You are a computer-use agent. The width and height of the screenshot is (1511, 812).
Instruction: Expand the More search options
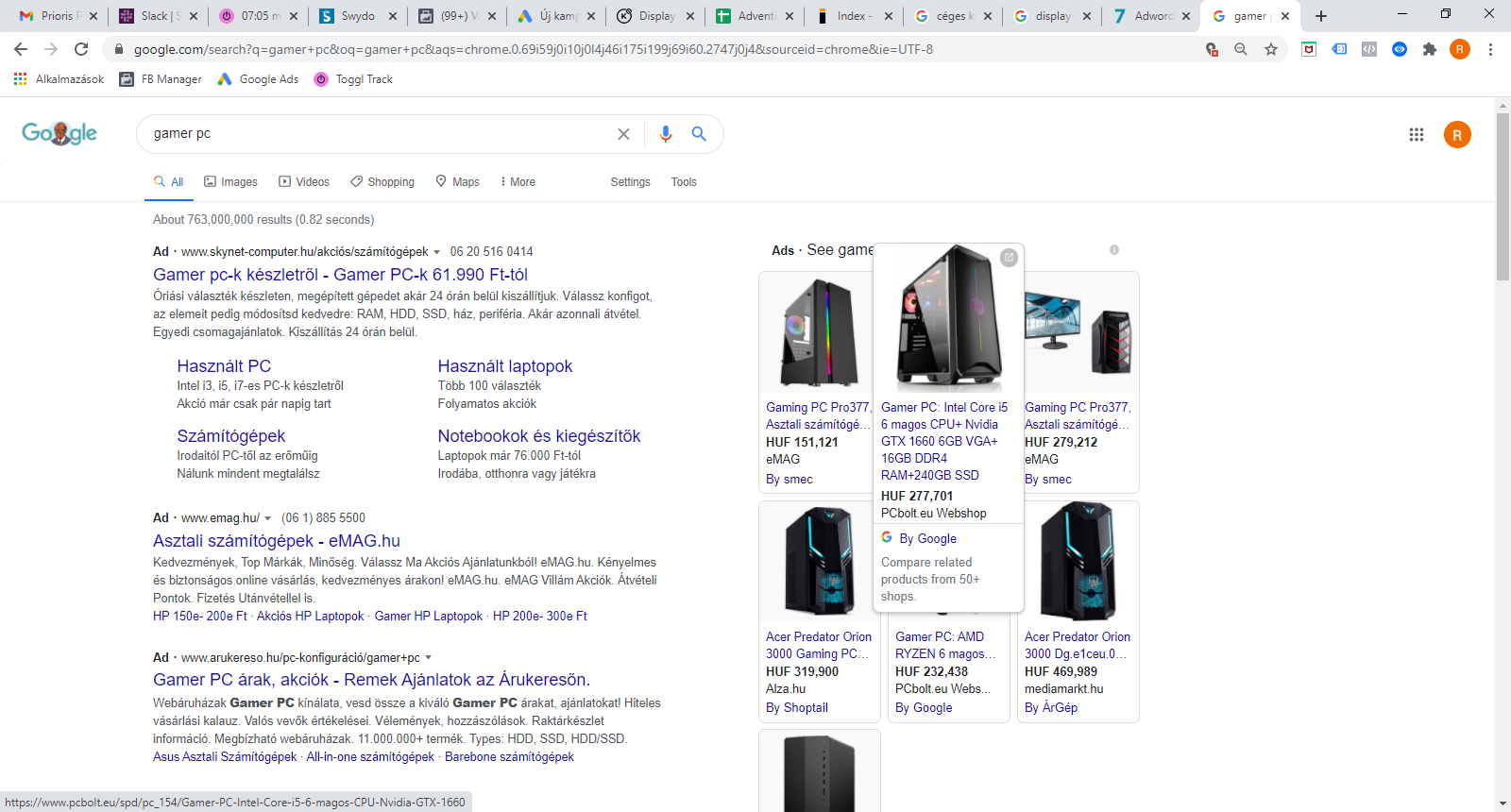click(518, 182)
